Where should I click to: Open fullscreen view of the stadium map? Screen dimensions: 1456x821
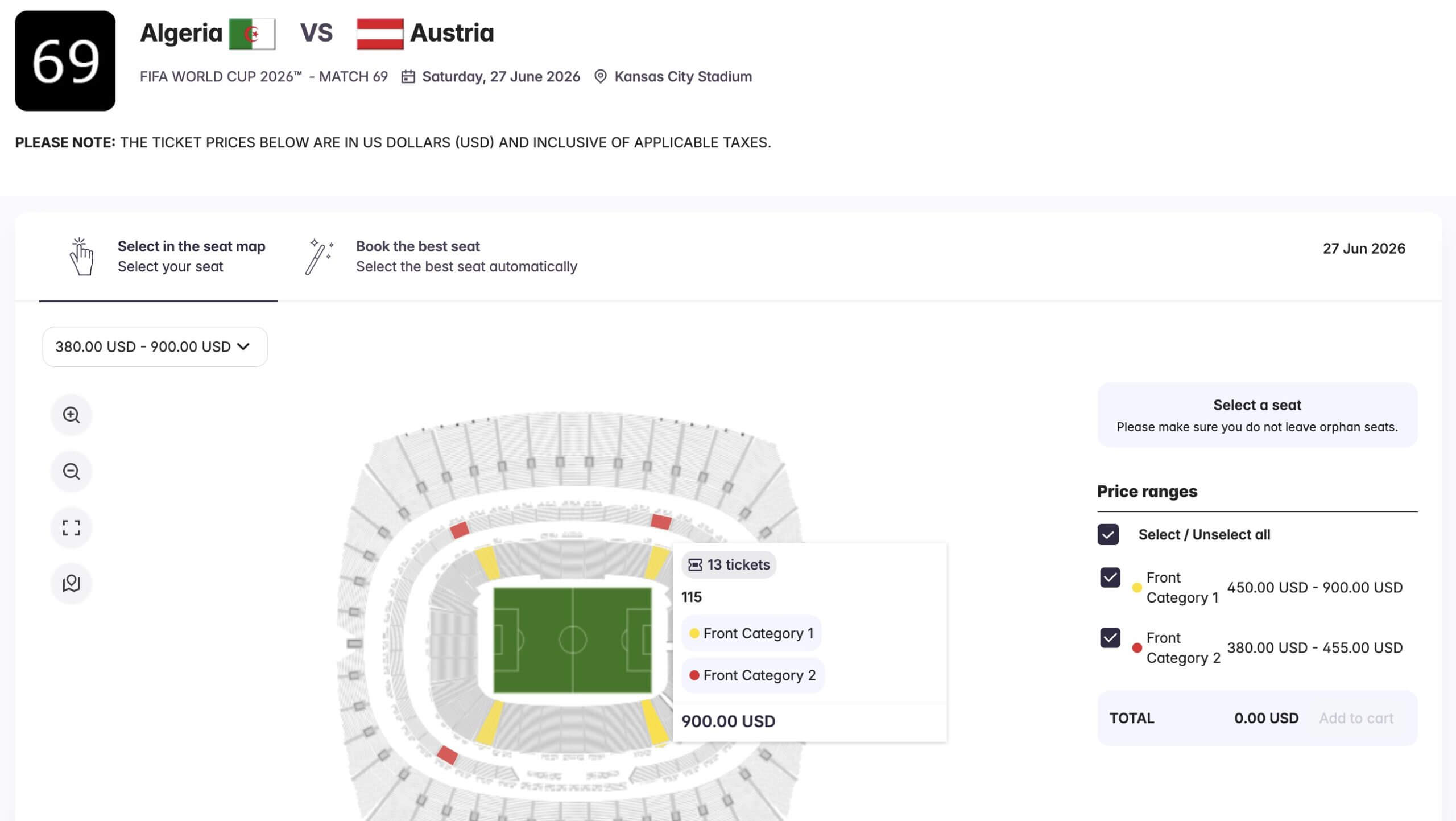click(71, 527)
